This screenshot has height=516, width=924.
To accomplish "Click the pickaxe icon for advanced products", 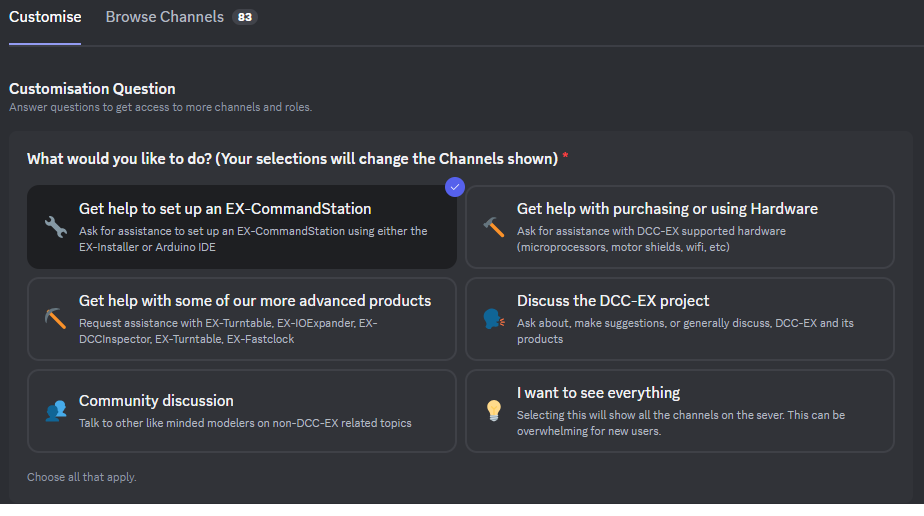I will (x=55, y=318).
